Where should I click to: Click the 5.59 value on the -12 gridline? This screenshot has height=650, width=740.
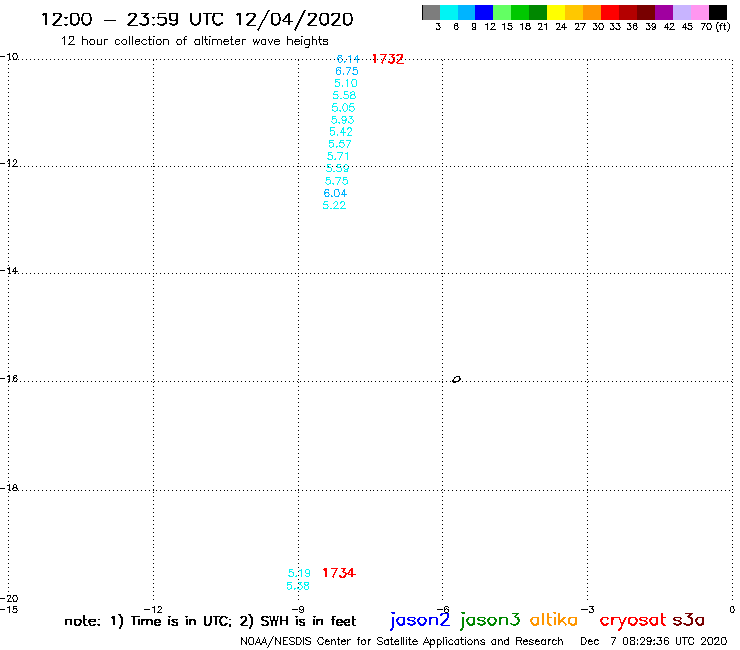pos(337,169)
